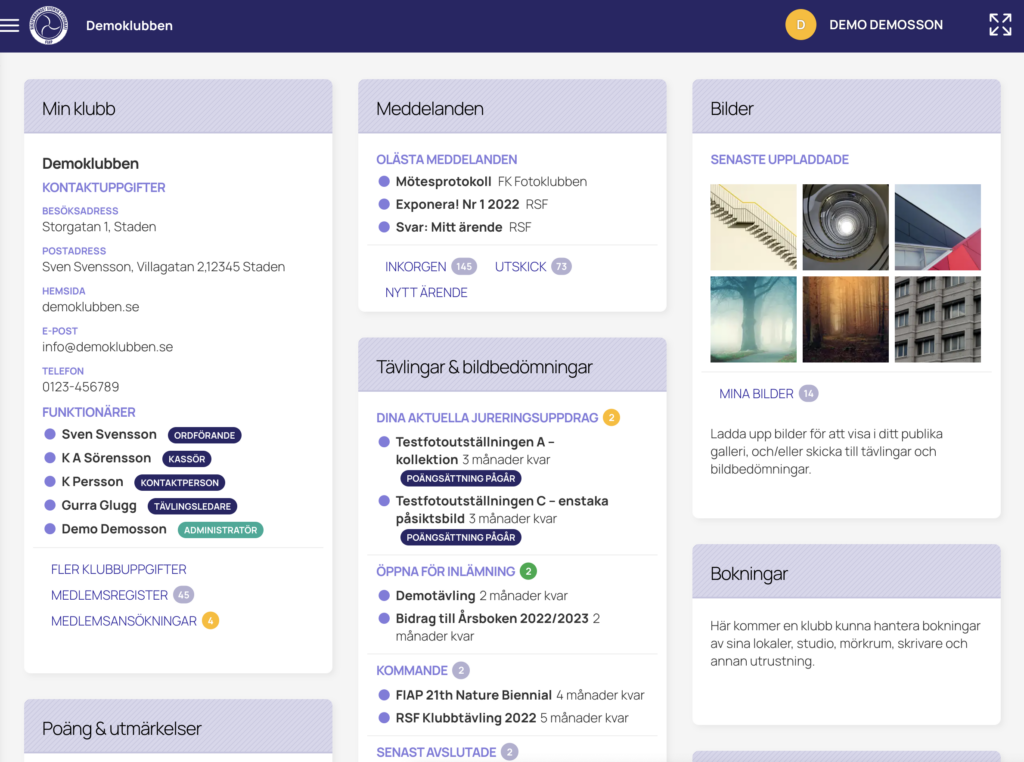This screenshot has width=1024, height=762.
Task: Click the Tävlingar & bildbedömningar card header
Action: coord(513,365)
